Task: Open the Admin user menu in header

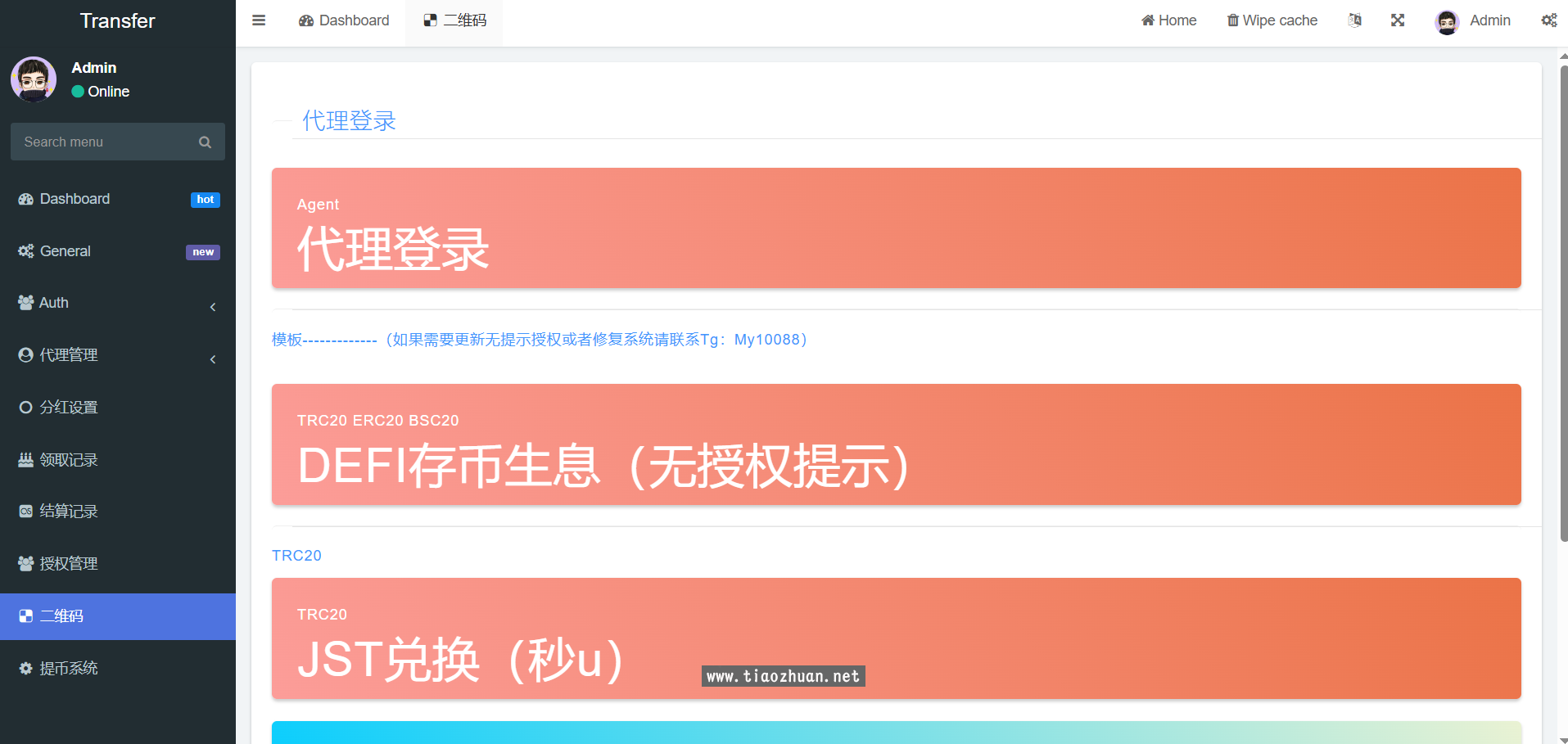Action: tap(1473, 21)
